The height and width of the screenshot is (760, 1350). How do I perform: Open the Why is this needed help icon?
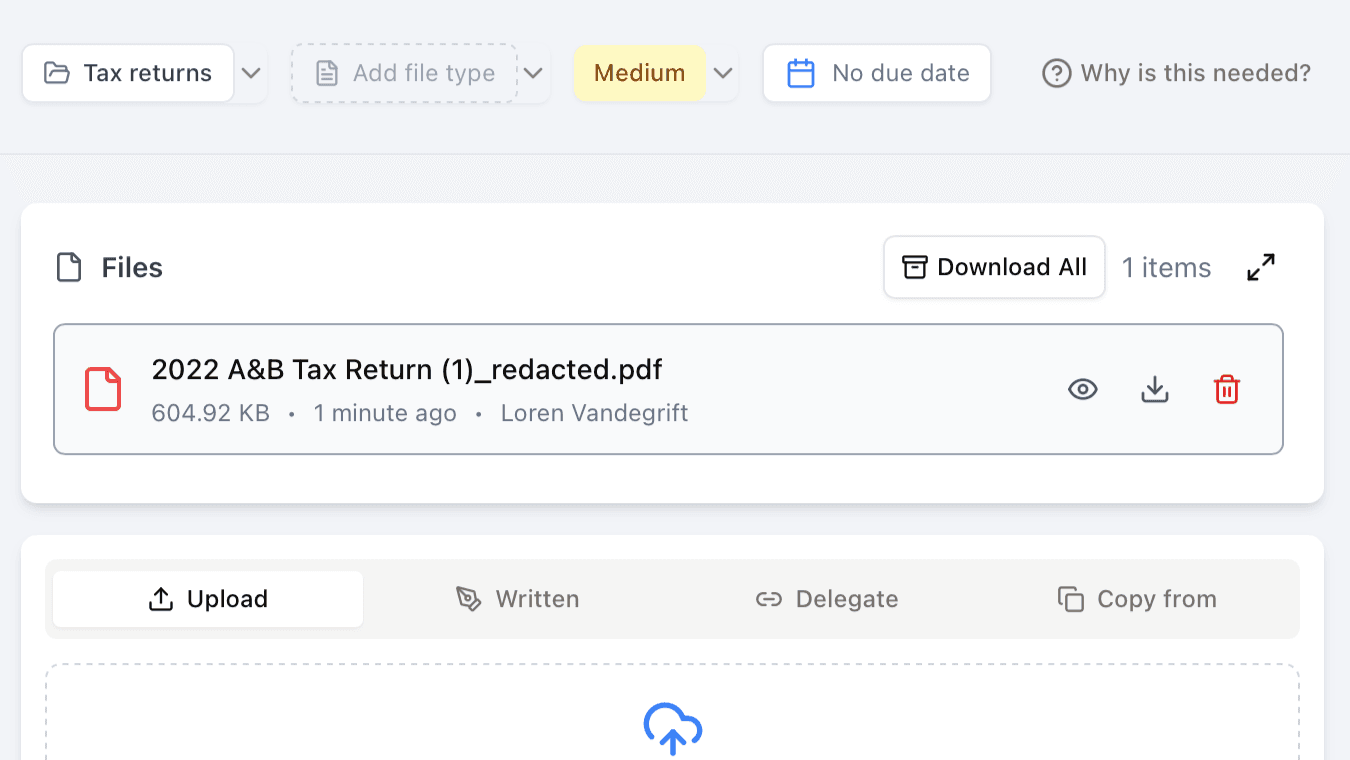point(1056,72)
